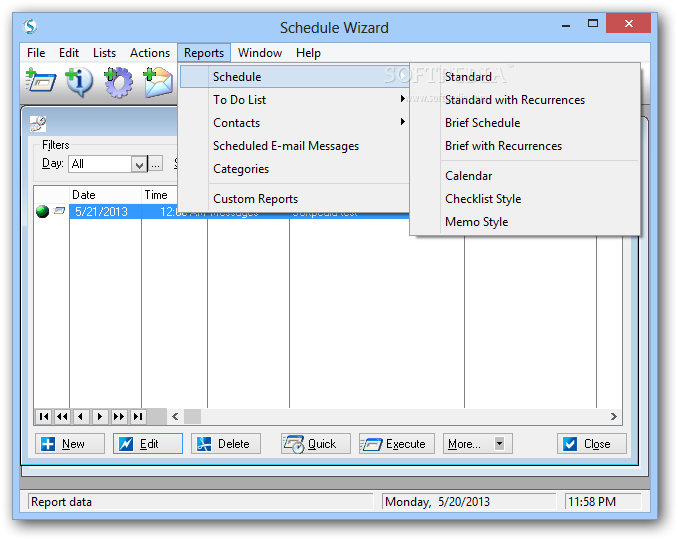Choose Categories report

[x=294, y=169]
